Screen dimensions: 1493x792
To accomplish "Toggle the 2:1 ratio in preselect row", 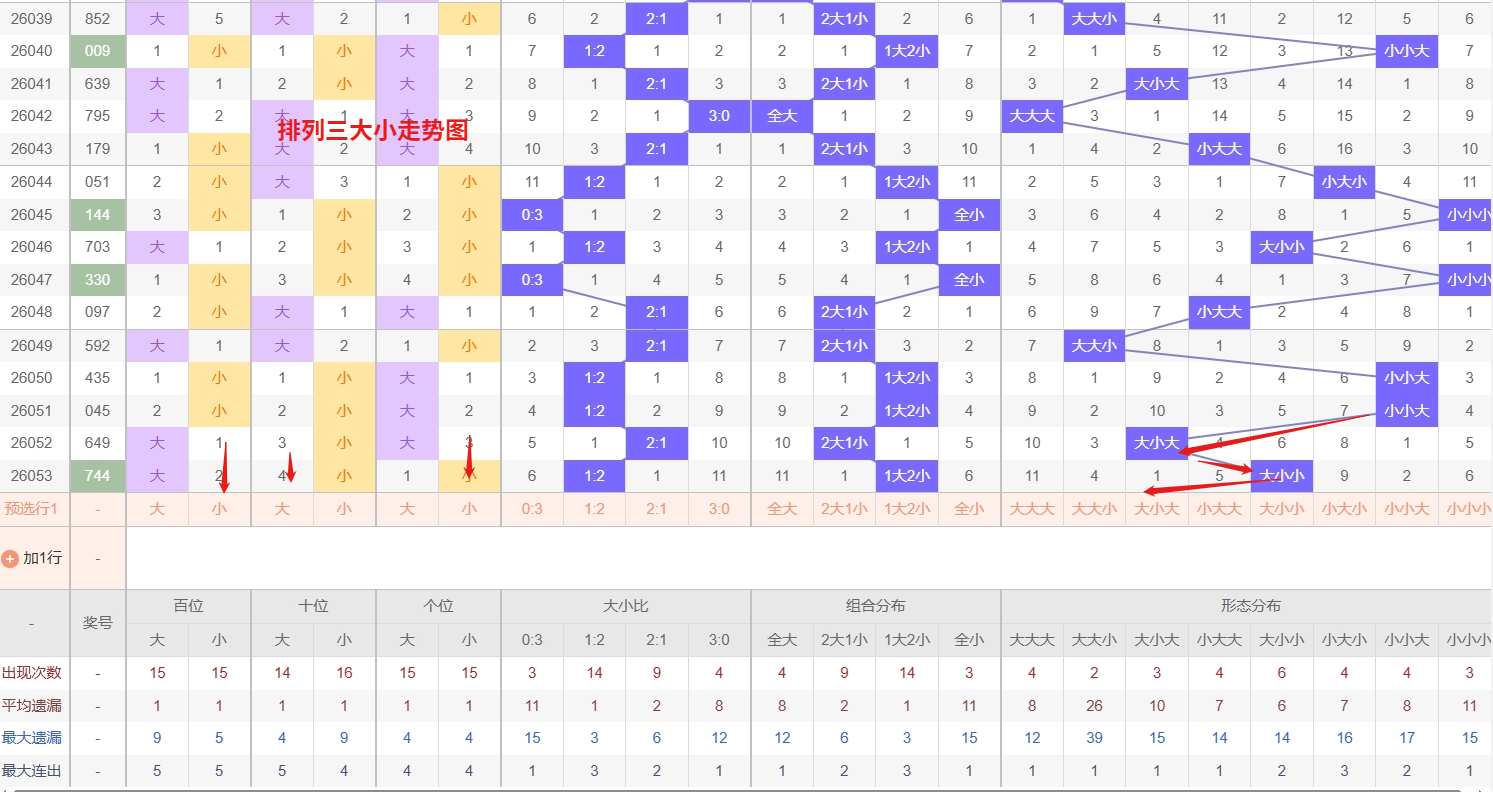I will pyautogui.click(x=656, y=508).
